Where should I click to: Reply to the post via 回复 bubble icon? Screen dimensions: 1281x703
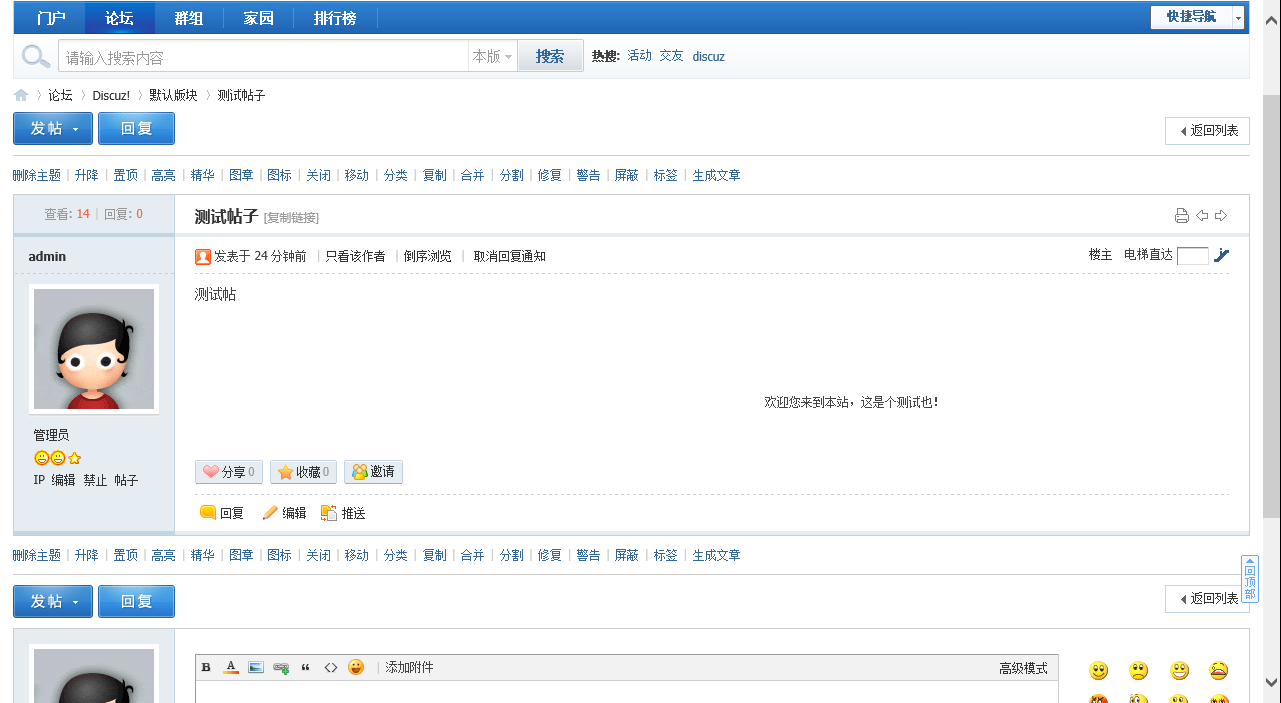tap(222, 513)
